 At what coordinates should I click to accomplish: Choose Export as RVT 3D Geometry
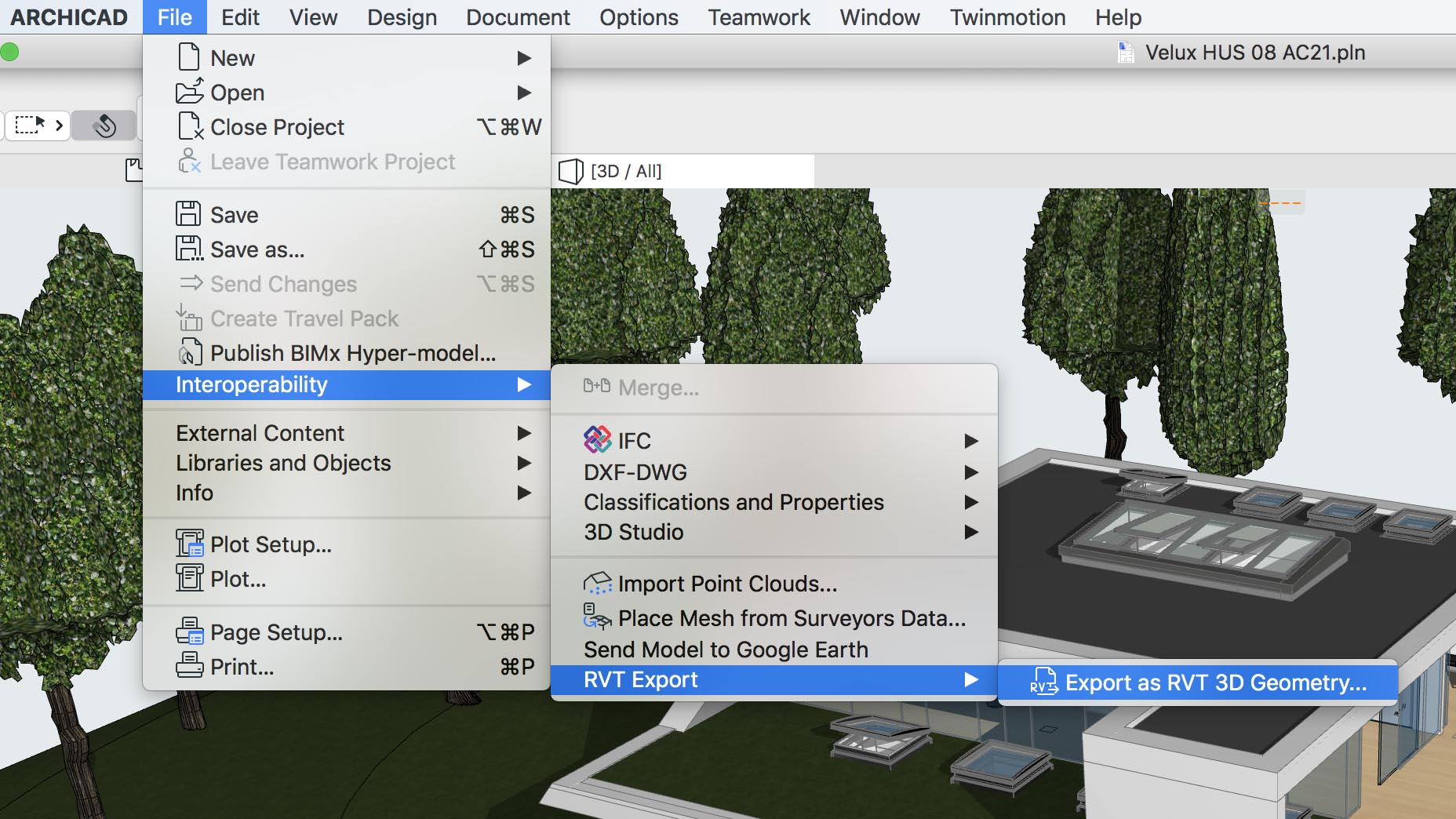pos(1198,682)
